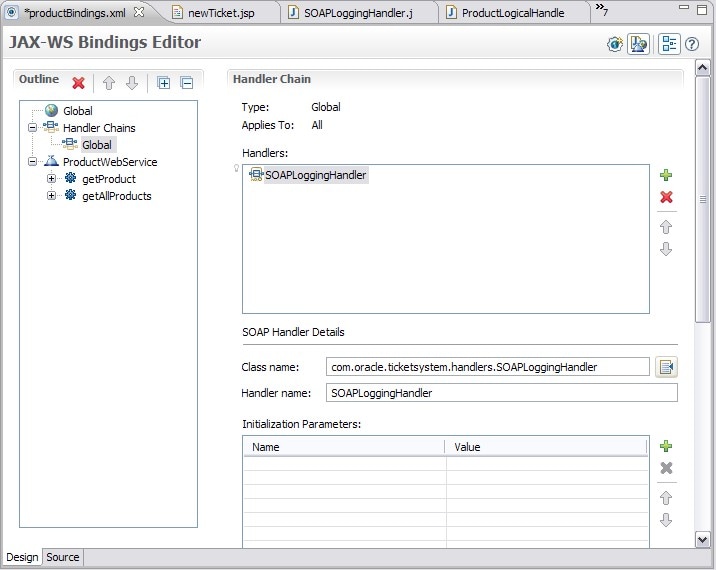Screen dimensions: 716x570
Task: Maximize the editor area
Action: [702, 10]
